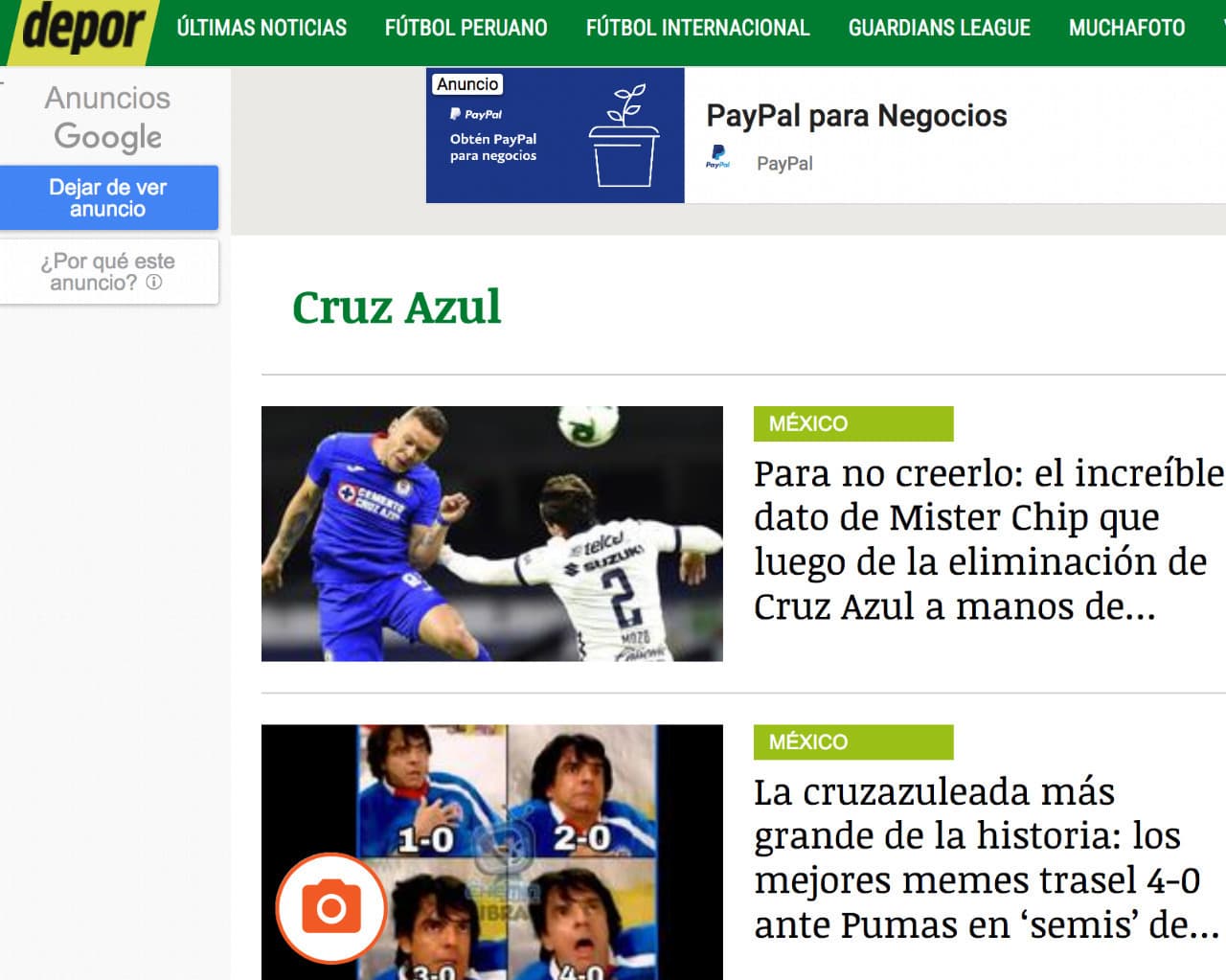Click the 'Anuncio' label on the ad

coord(467,84)
